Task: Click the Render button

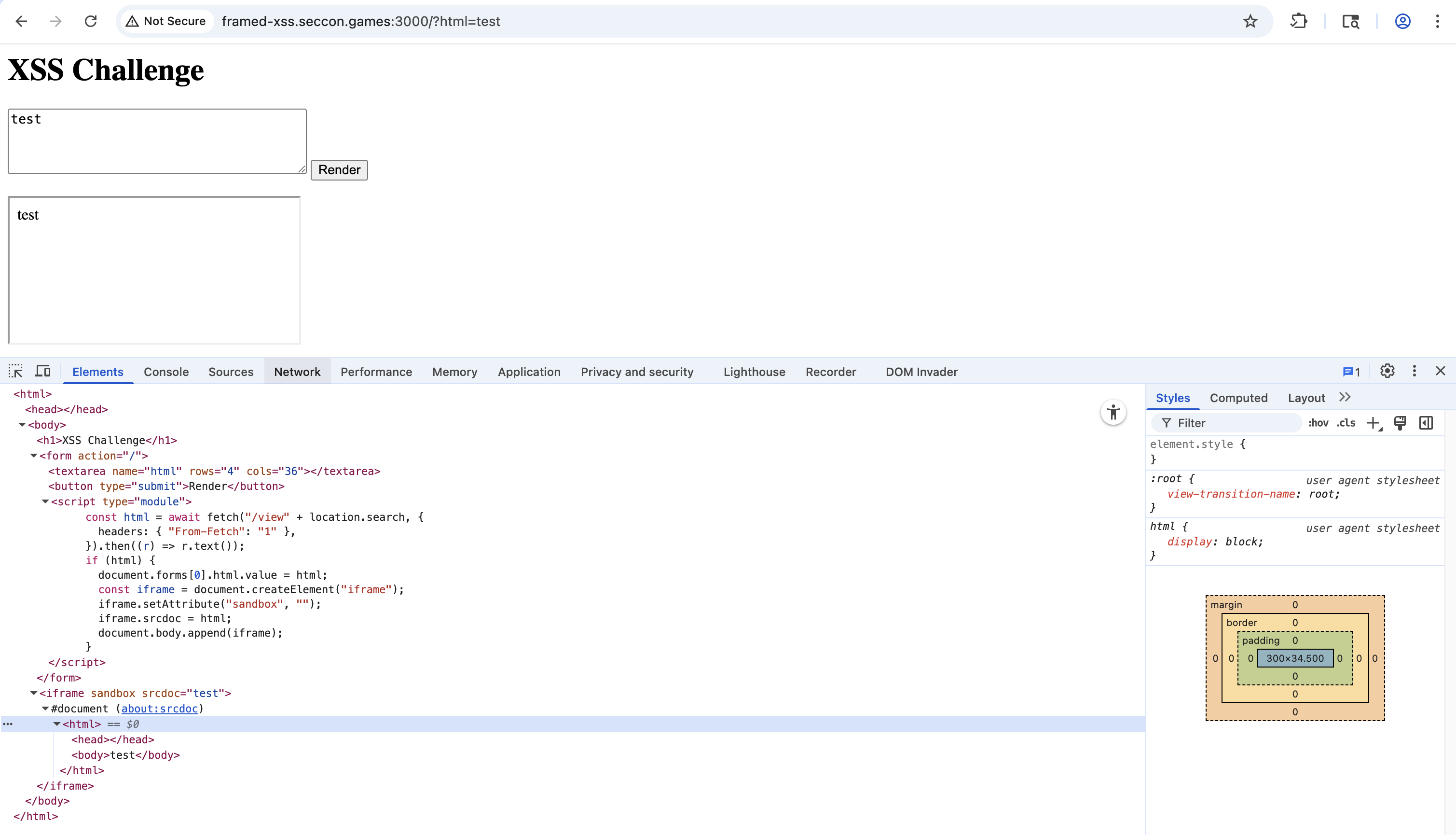Action: click(339, 170)
